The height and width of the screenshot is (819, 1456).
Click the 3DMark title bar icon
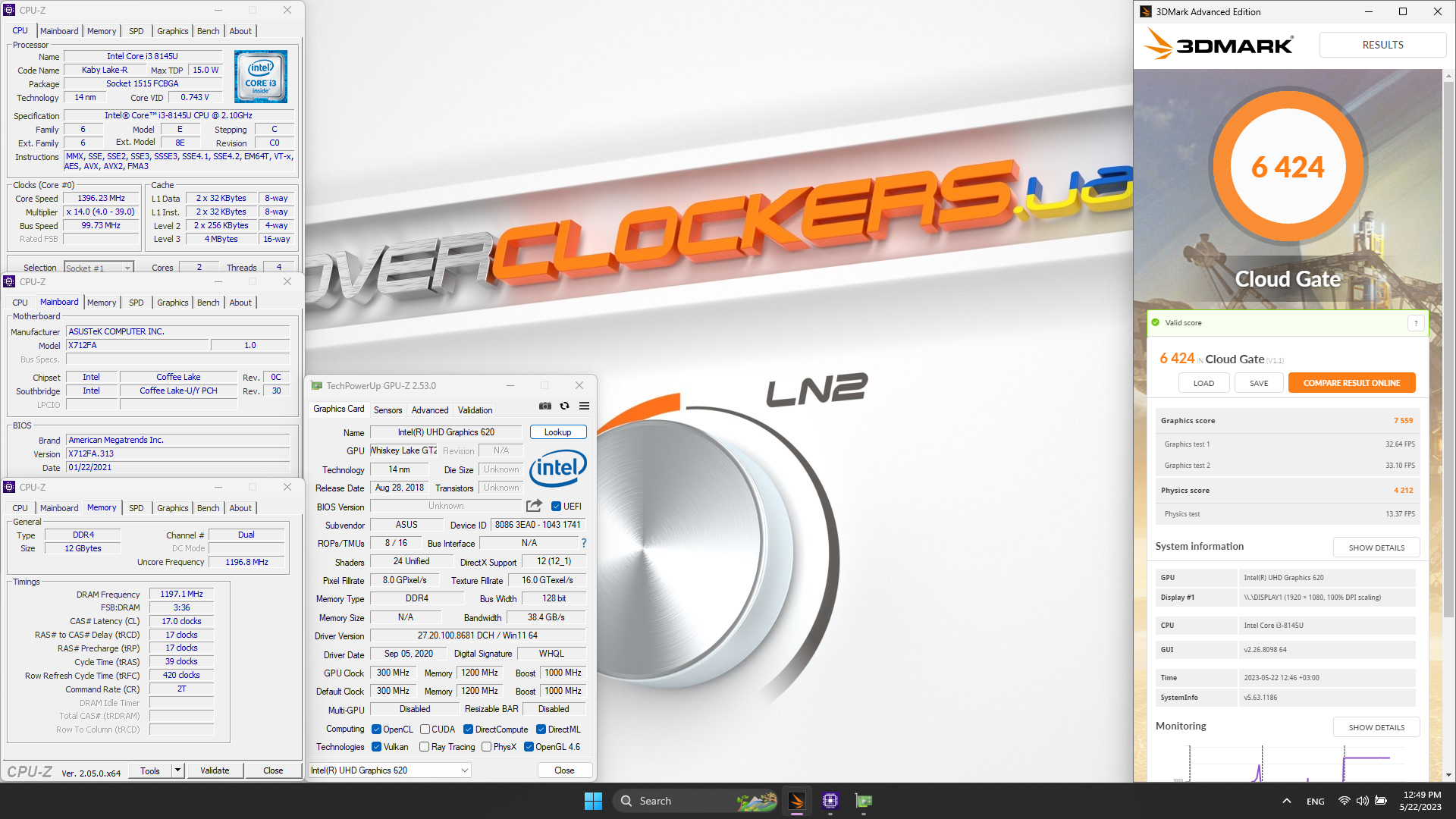tap(1146, 11)
